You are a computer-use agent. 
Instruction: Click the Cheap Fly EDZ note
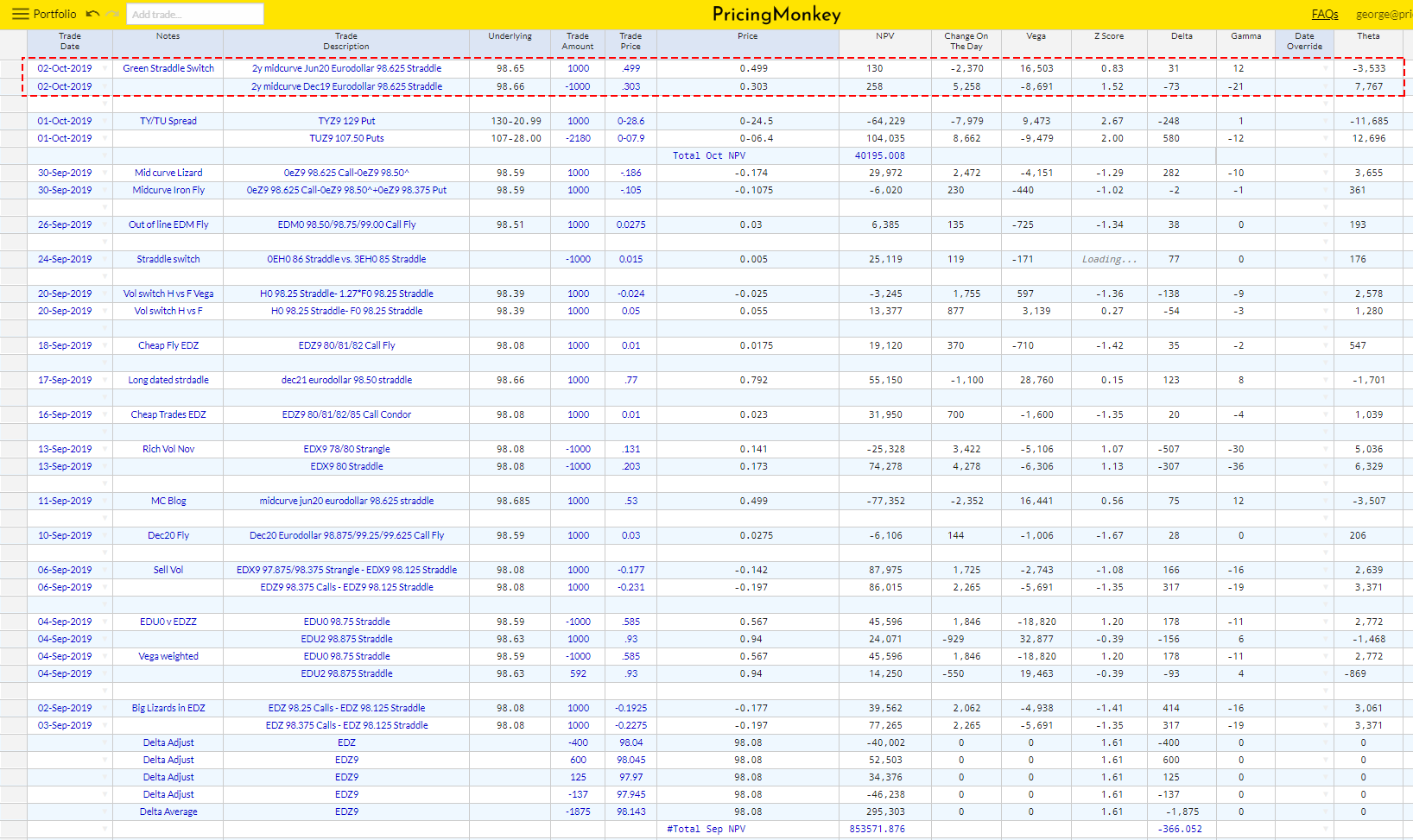[x=168, y=345]
